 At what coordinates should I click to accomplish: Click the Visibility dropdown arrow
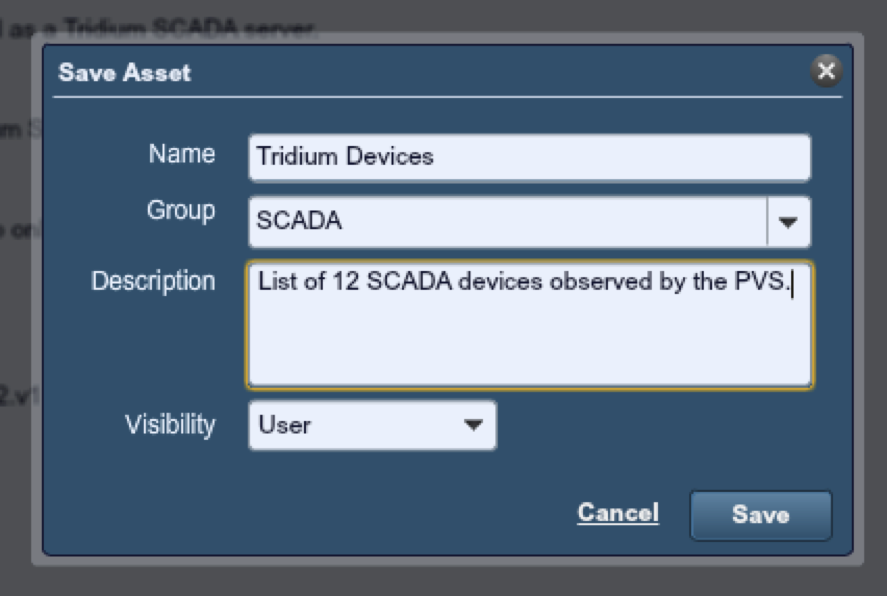(473, 425)
